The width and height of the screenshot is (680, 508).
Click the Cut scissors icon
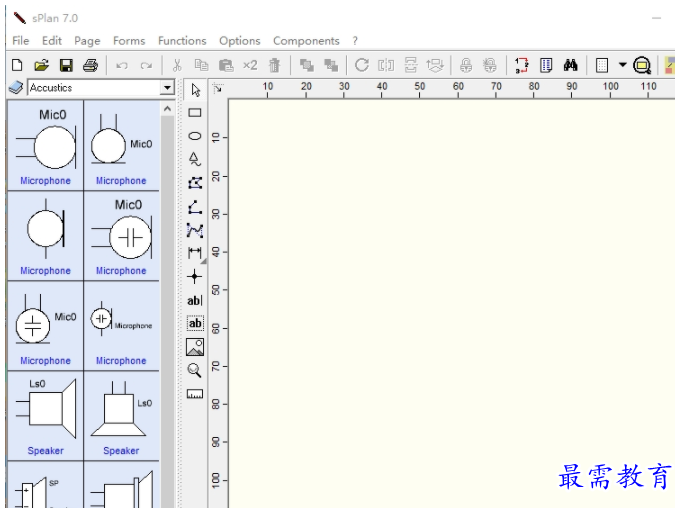pyautogui.click(x=177, y=66)
